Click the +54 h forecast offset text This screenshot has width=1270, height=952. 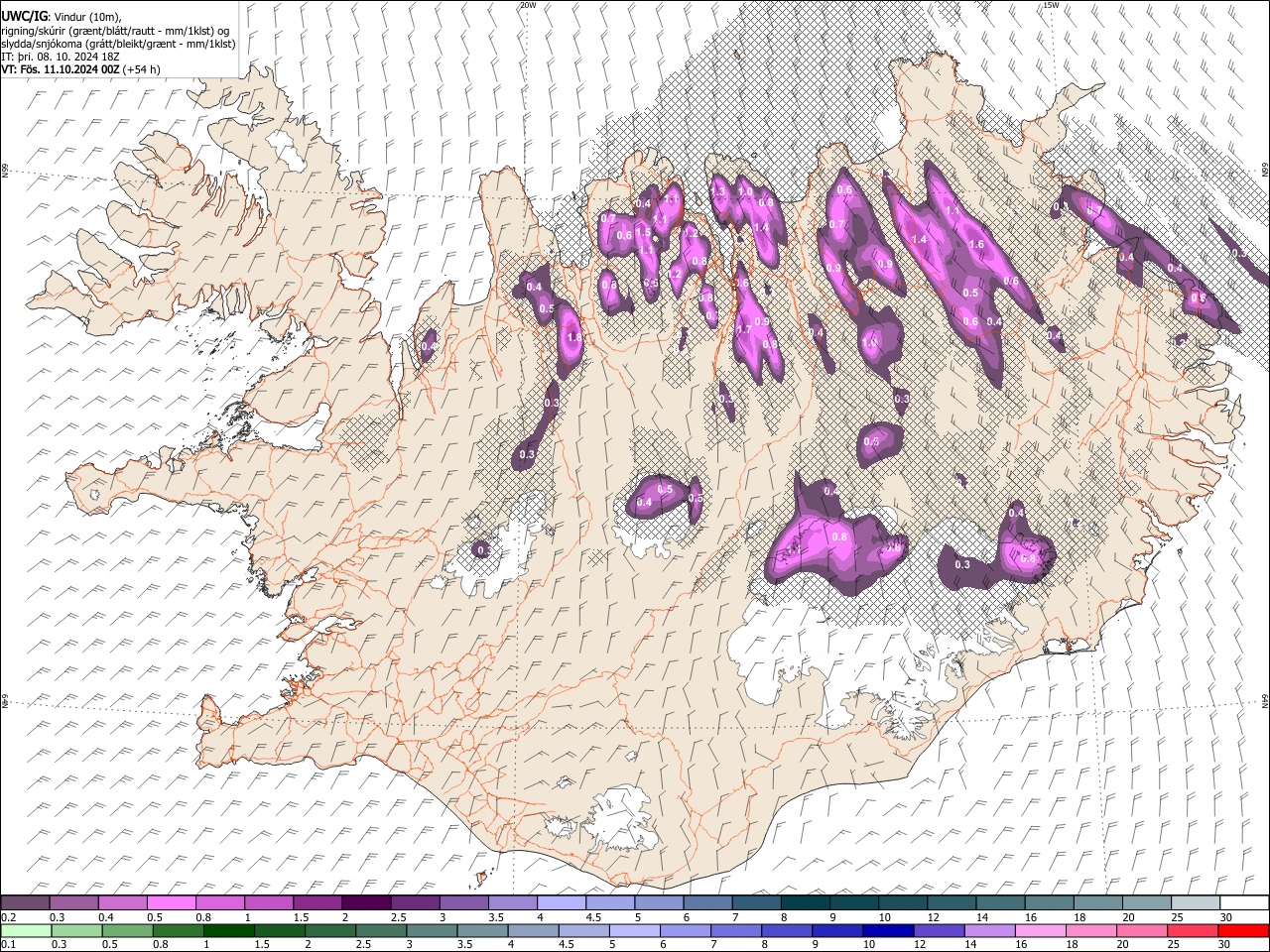point(142,69)
